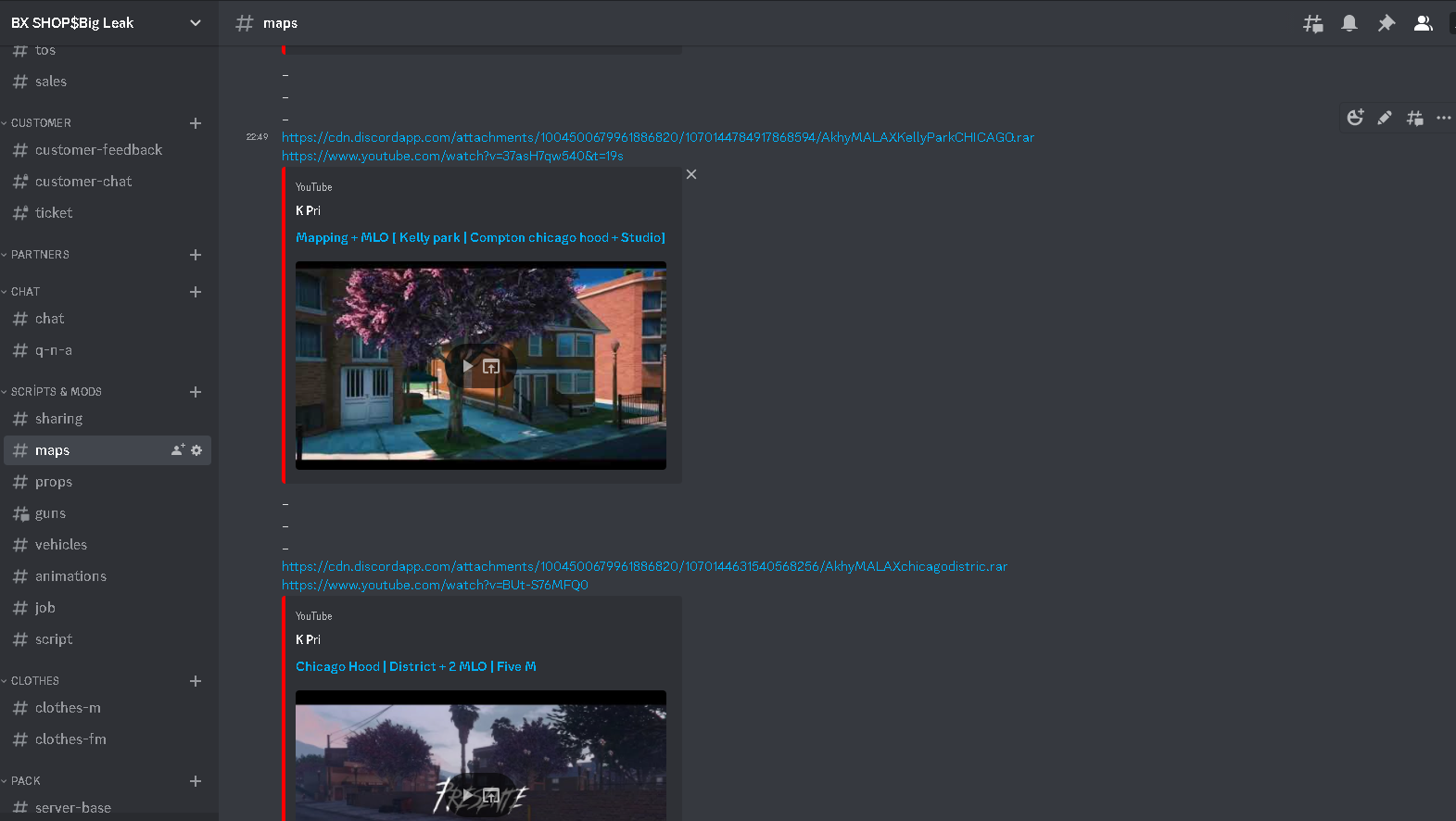Collapse the PARTNERS category

click(x=40, y=255)
